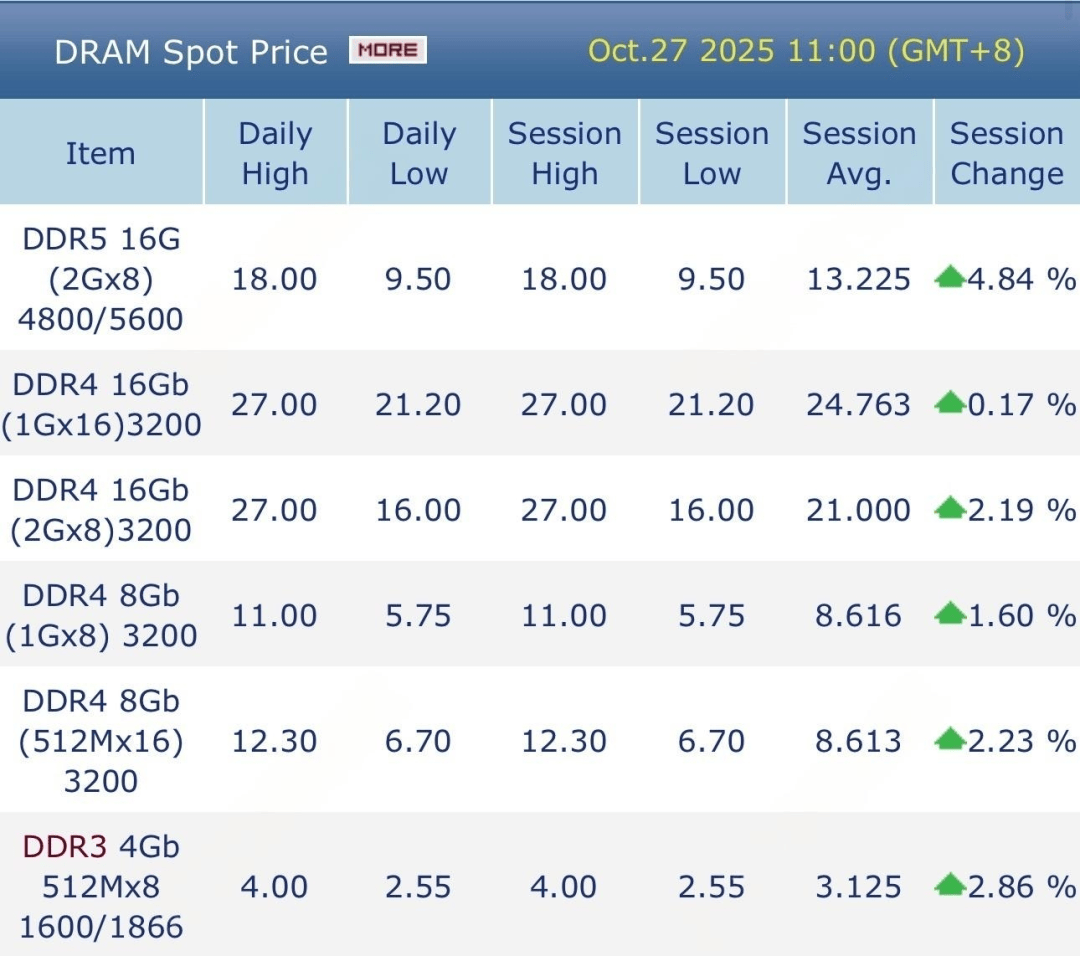Click the green arrow beside 1.60 %
Viewport: 1080px width, 956px height.
(x=949, y=614)
